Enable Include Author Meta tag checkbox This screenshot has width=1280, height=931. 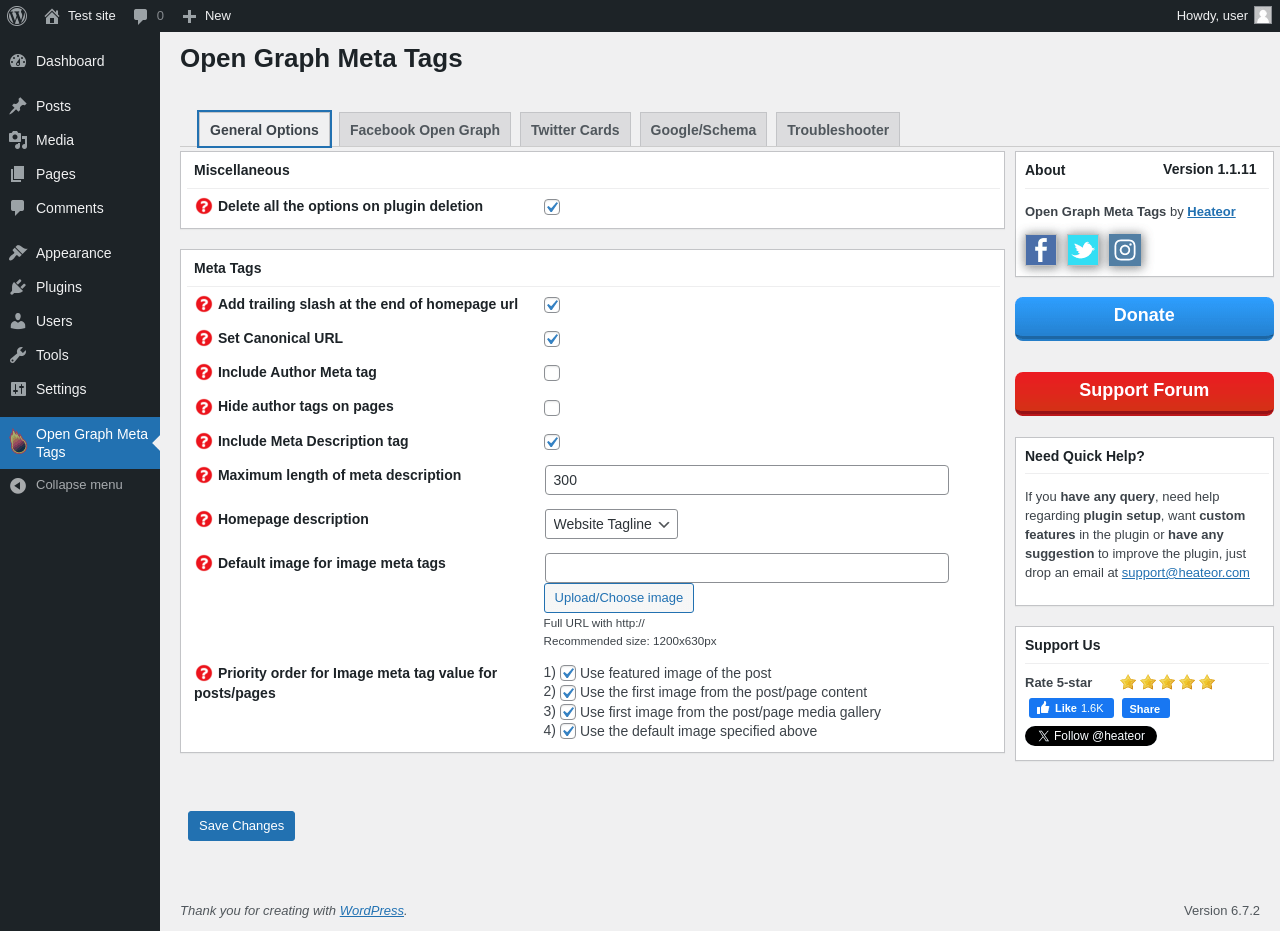552,373
